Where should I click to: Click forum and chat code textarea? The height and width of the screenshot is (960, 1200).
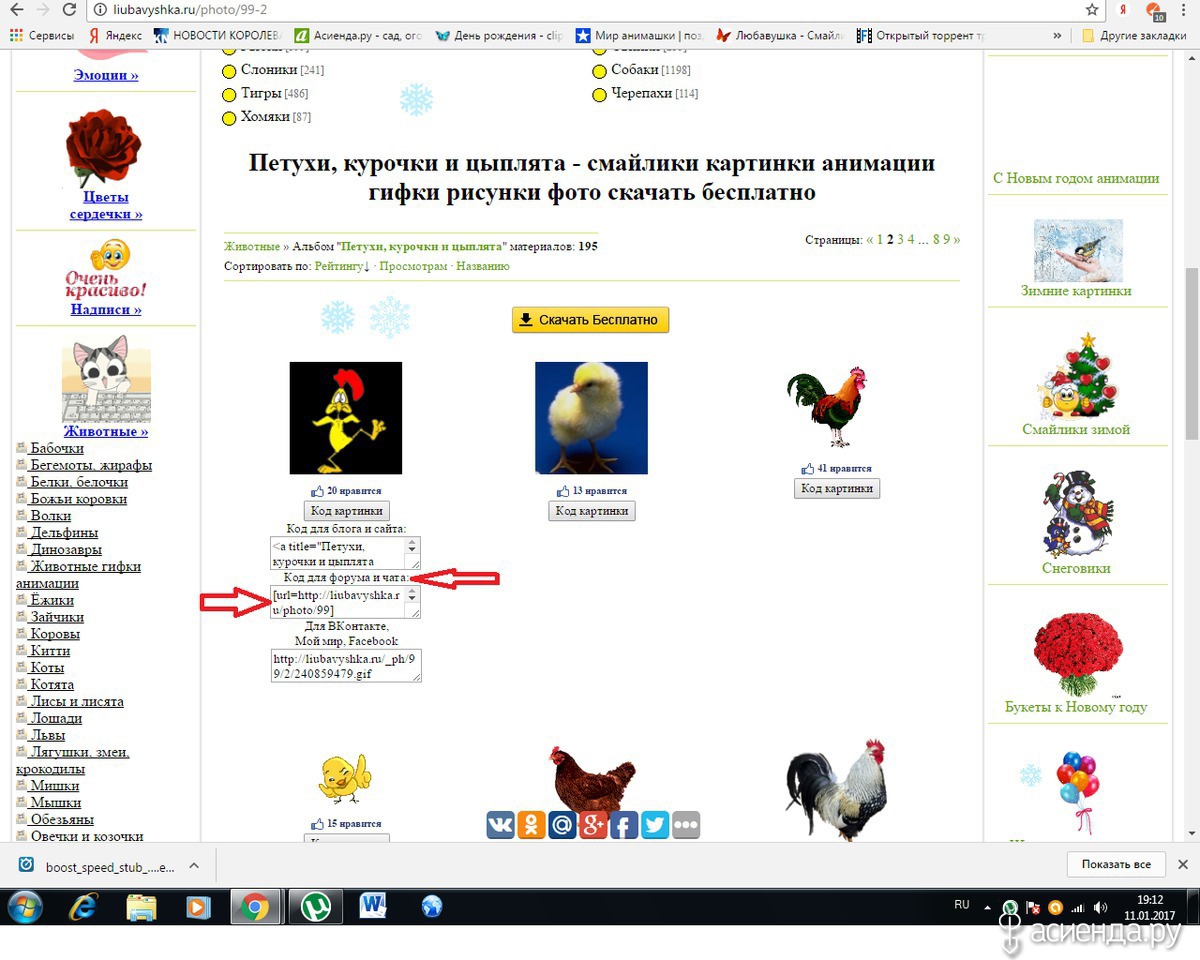(x=345, y=602)
